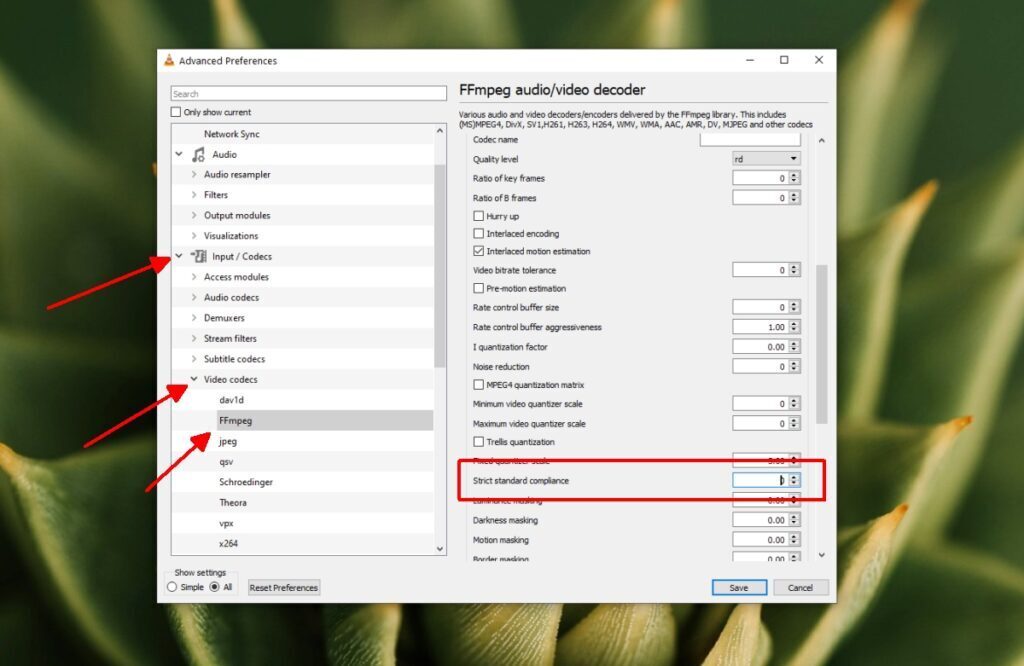Image resolution: width=1024 pixels, height=666 pixels.
Task: Increase Ratio of B frames with the up stepper
Action: click(796, 193)
